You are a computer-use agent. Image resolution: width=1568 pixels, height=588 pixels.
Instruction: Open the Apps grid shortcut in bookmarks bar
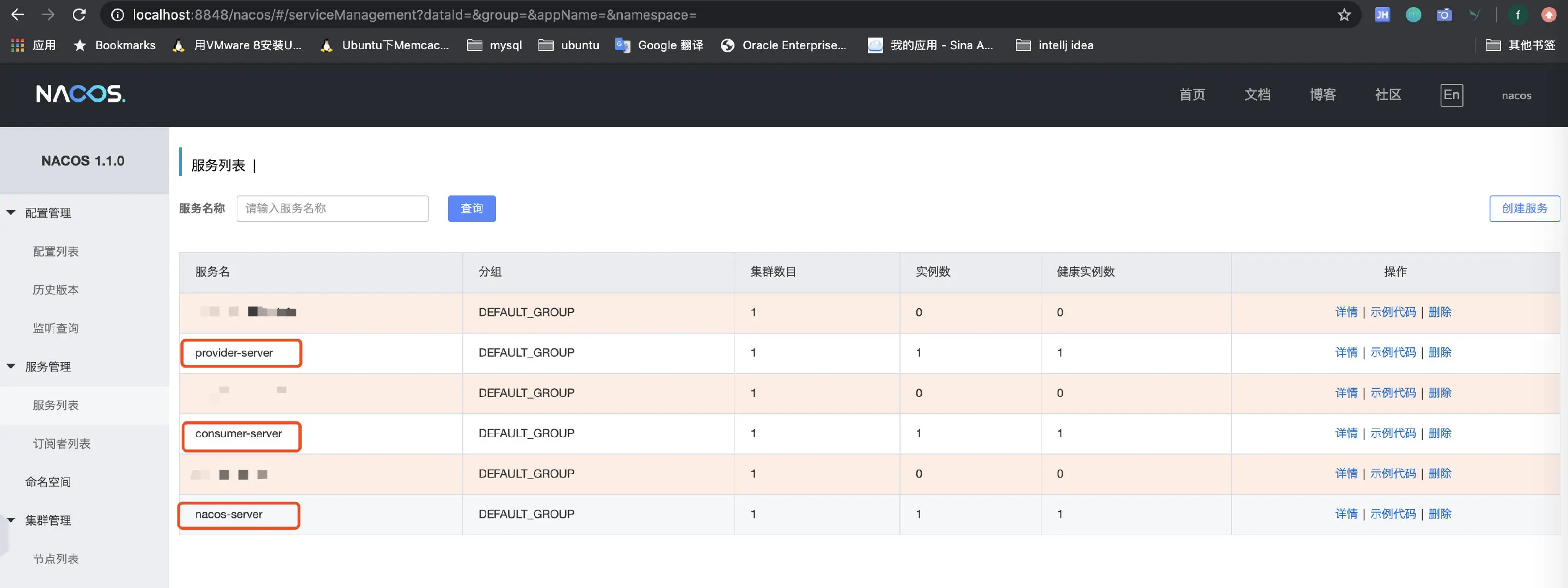pyautogui.click(x=17, y=45)
